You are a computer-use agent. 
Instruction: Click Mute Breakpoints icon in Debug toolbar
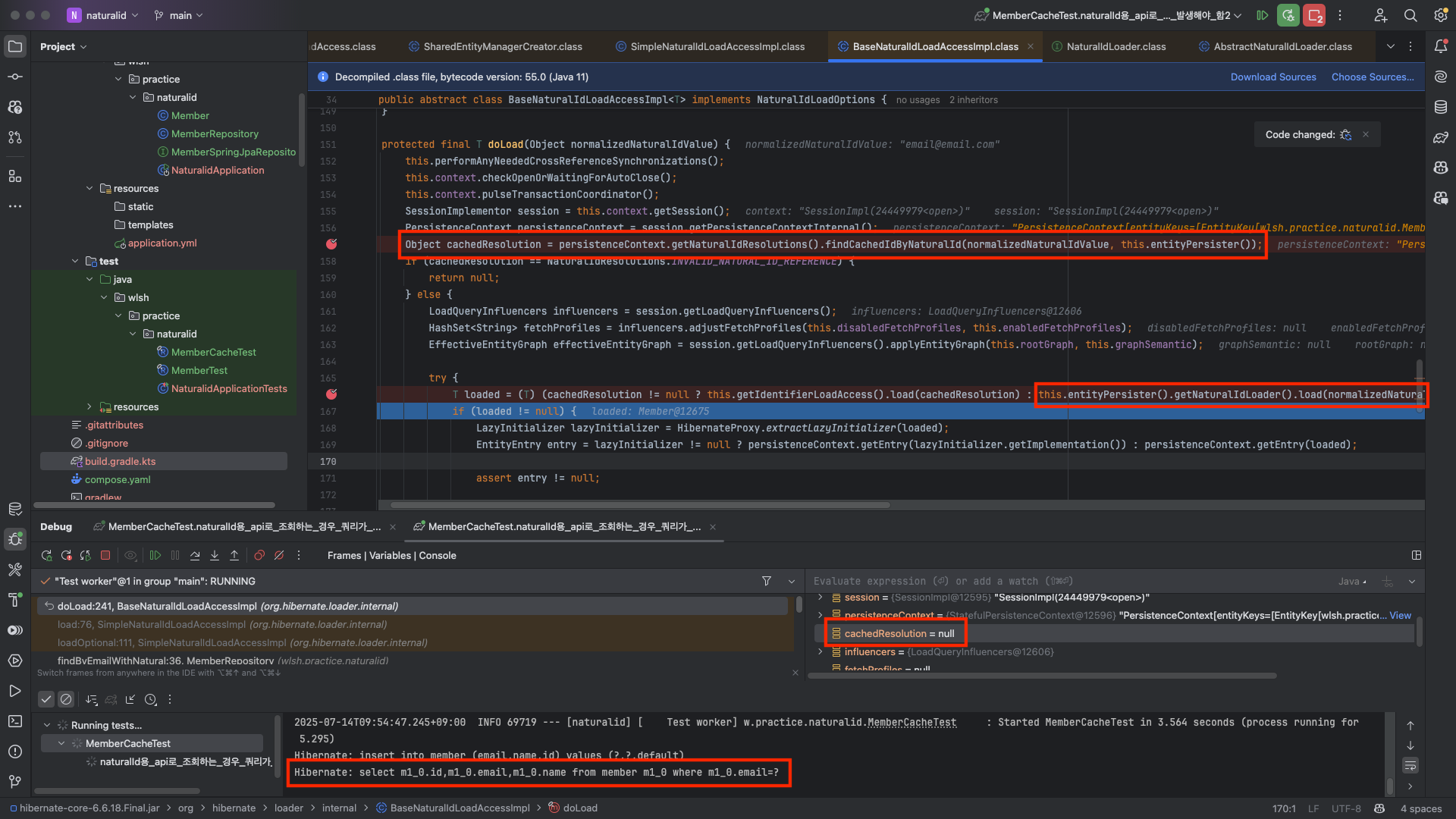tap(279, 556)
